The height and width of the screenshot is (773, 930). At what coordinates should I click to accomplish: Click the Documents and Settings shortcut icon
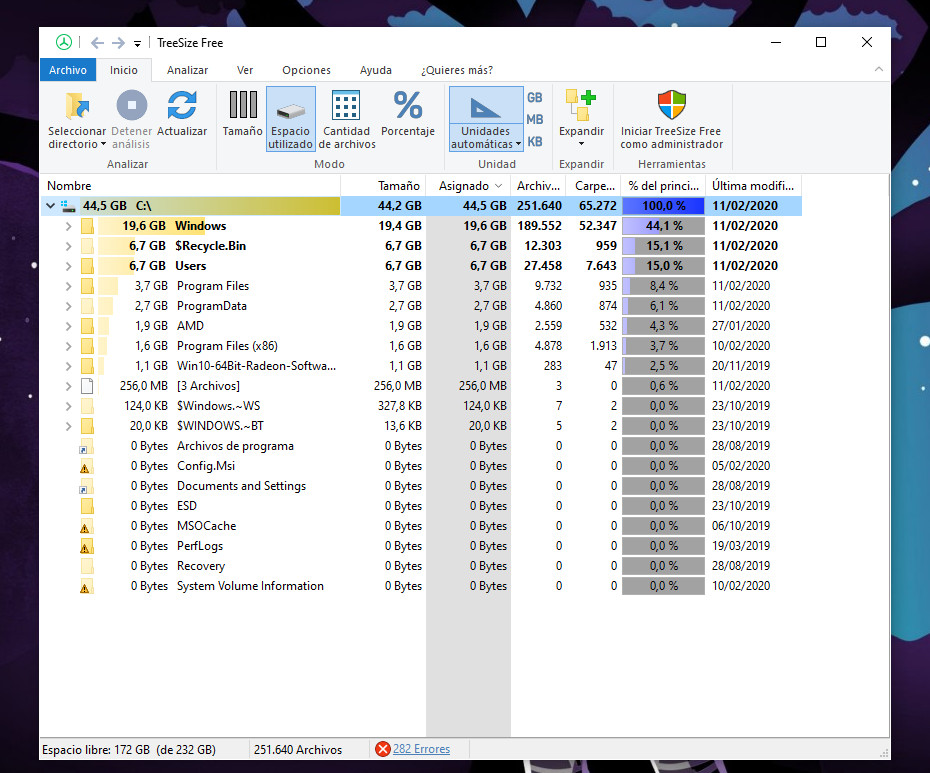click(x=86, y=486)
